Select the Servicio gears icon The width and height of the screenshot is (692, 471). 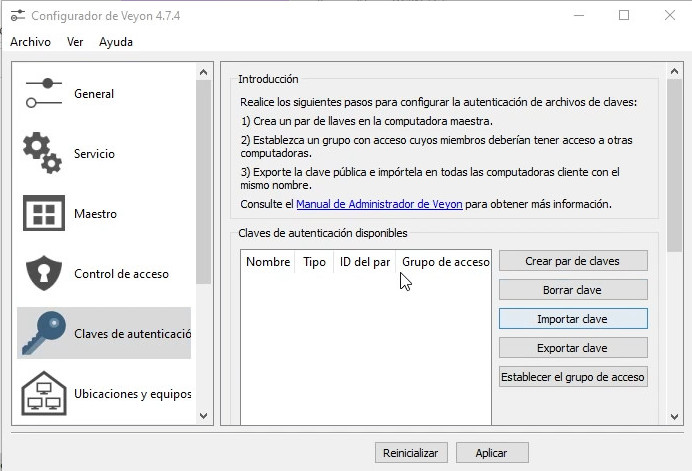(44, 153)
